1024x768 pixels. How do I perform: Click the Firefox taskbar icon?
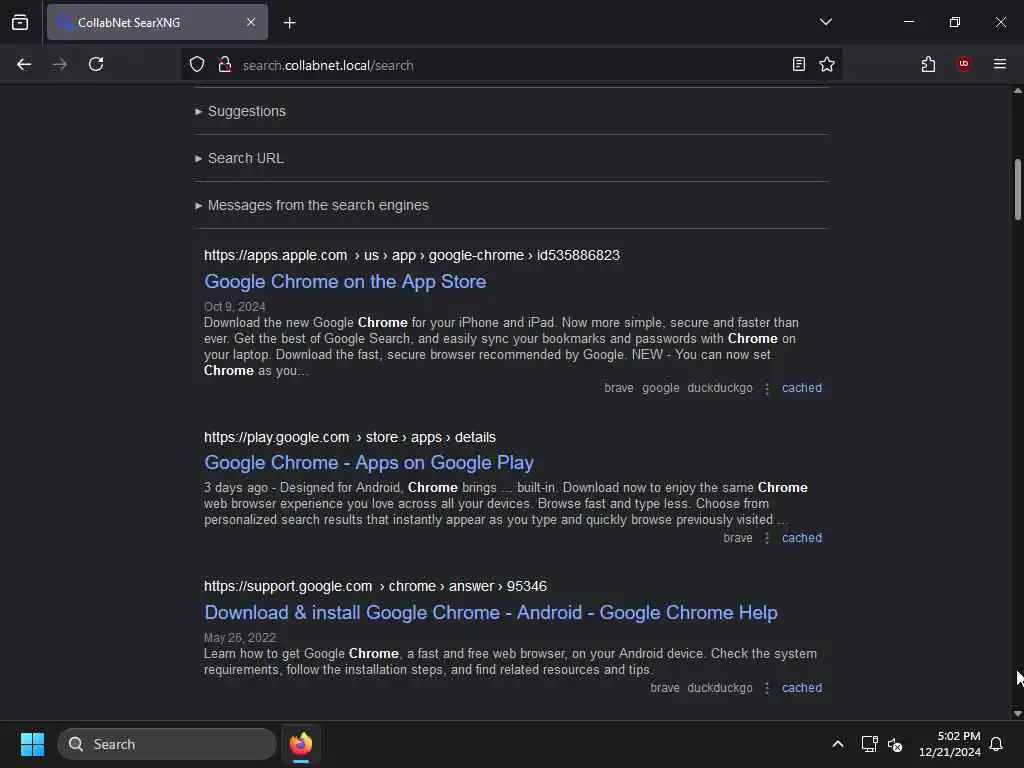click(x=300, y=744)
